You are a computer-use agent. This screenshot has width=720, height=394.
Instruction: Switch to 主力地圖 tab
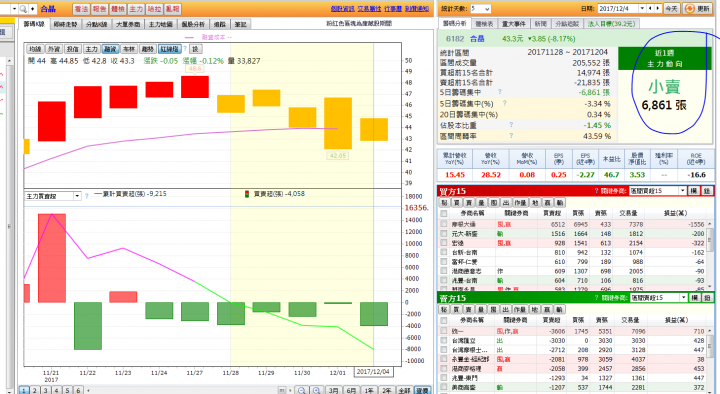[x=160, y=24]
